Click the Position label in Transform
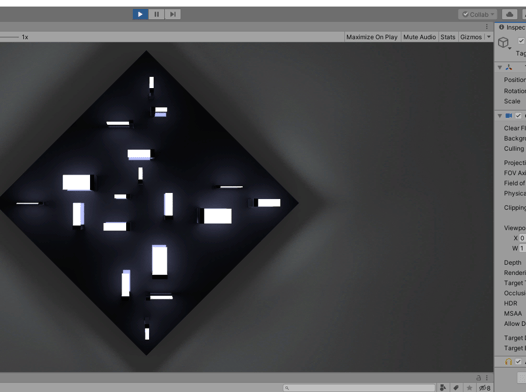 tap(515, 80)
